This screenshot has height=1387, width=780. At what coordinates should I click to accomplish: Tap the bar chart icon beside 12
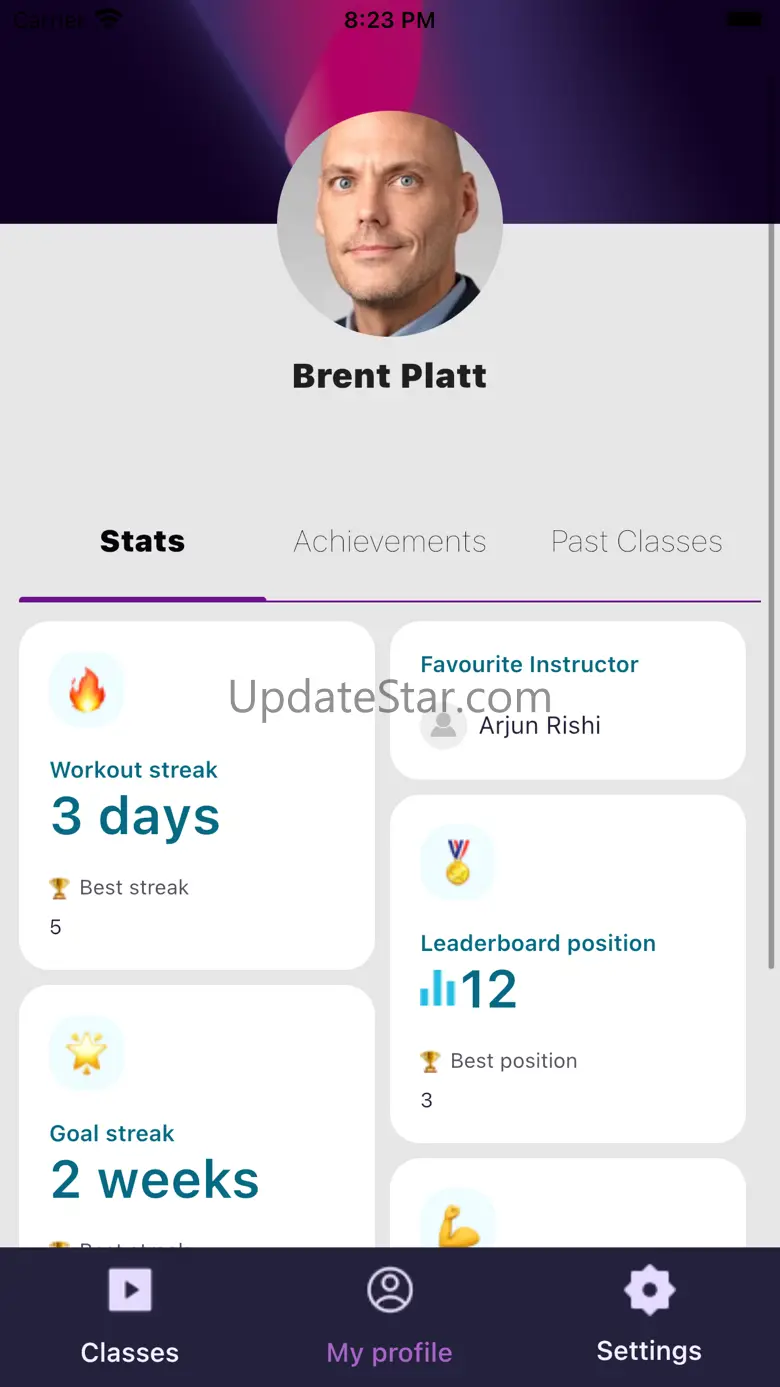(438, 989)
